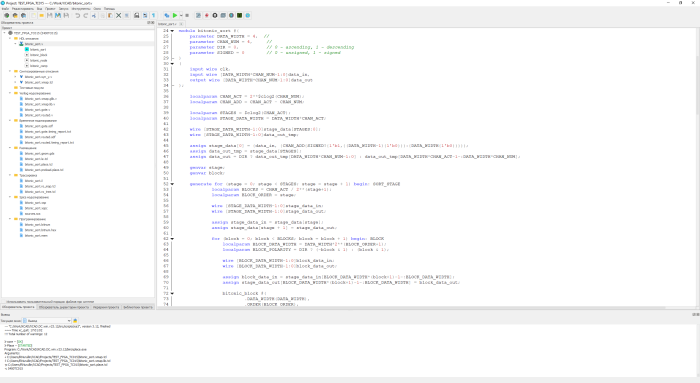Click the green Run play icon
The height and width of the screenshot is (383, 700).
(175, 15)
